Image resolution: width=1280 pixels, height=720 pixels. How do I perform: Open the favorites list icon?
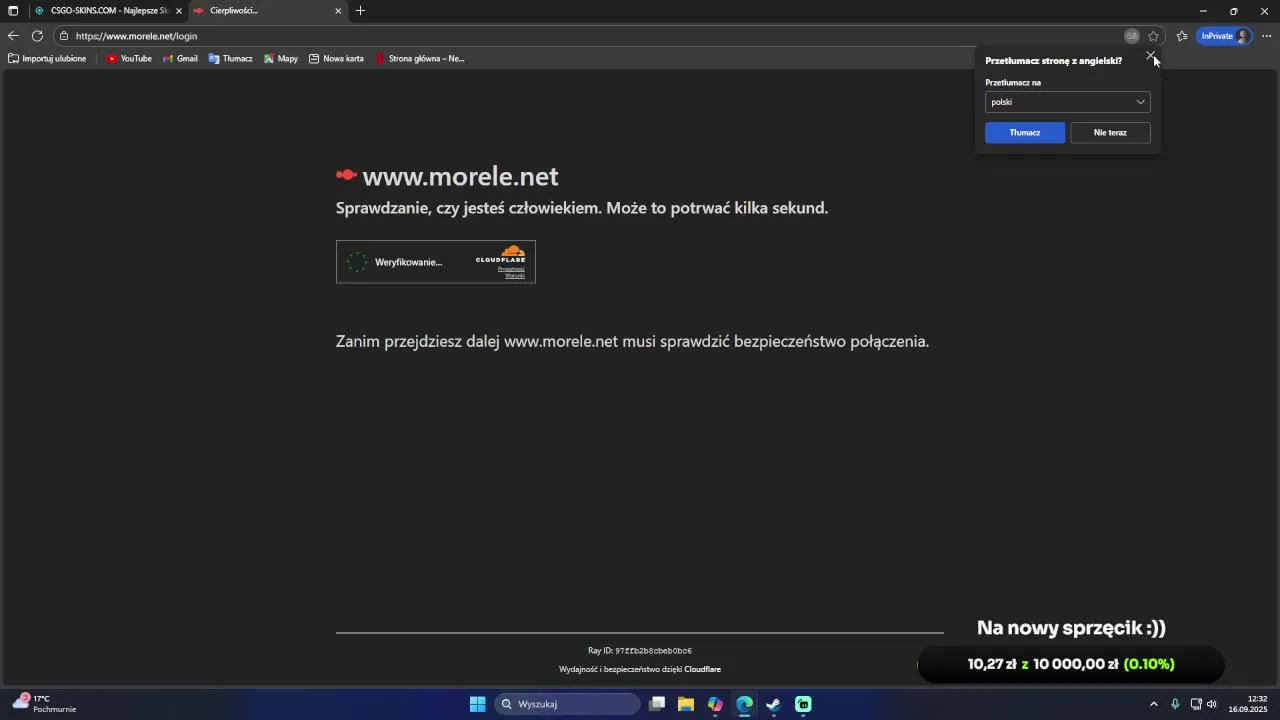[x=1182, y=36]
